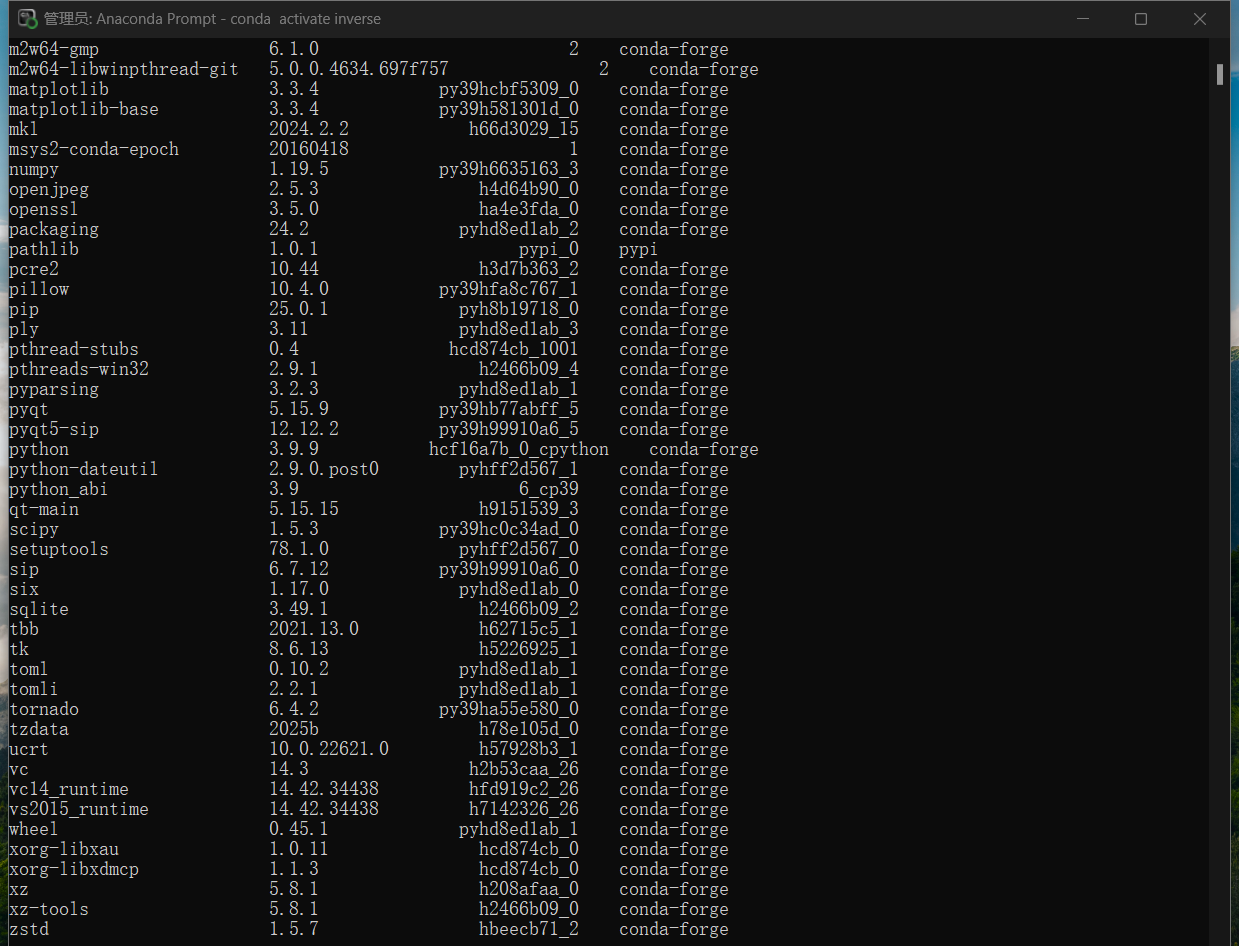Click the vertical scrollbar thumb
The width and height of the screenshot is (1239, 946).
click(x=1220, y=74)
